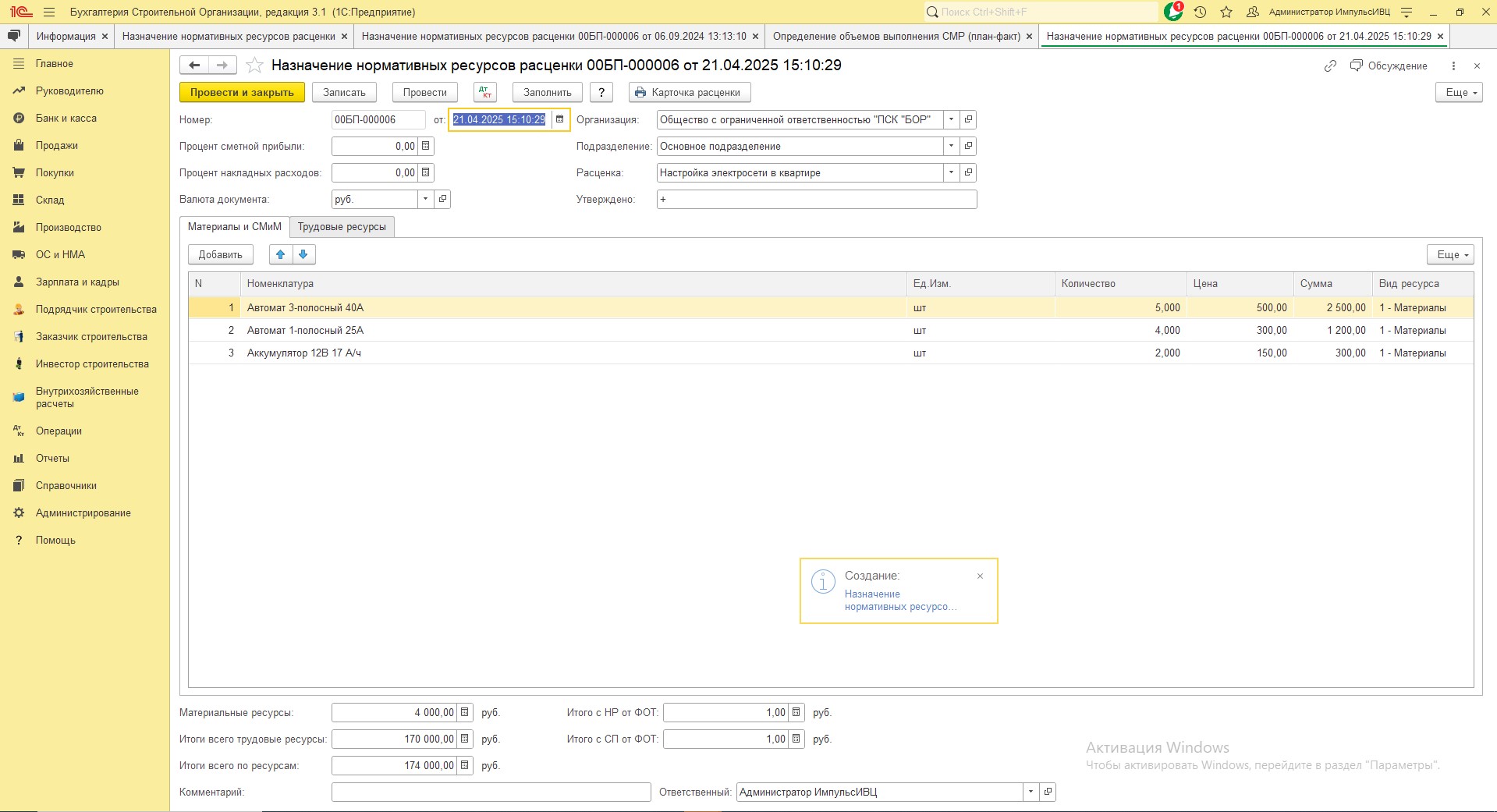1497x812 pixels.
Task: Click the Номер field
Action: click(378, 119)
